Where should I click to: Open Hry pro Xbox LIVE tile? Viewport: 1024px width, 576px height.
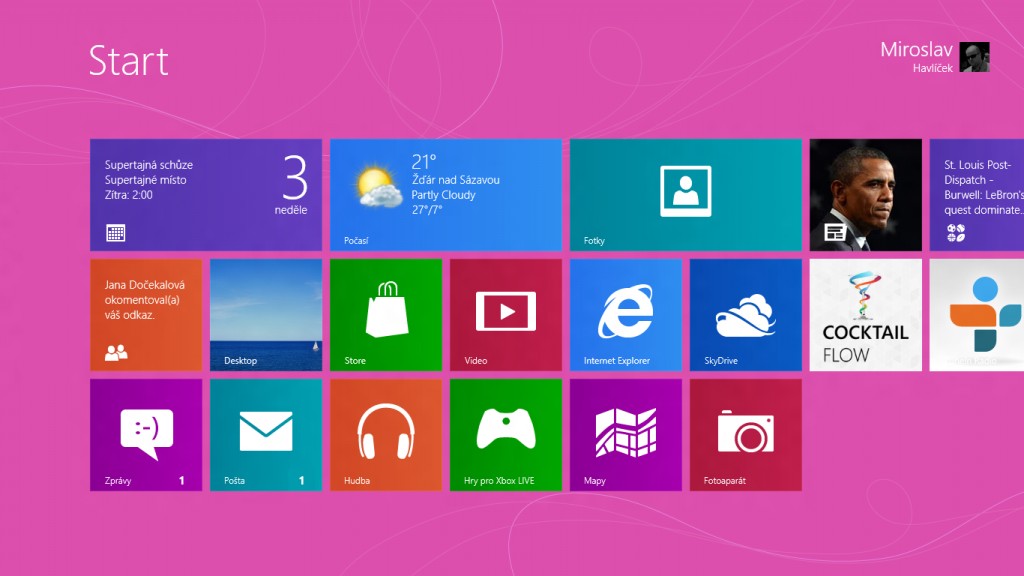point(505,435)
